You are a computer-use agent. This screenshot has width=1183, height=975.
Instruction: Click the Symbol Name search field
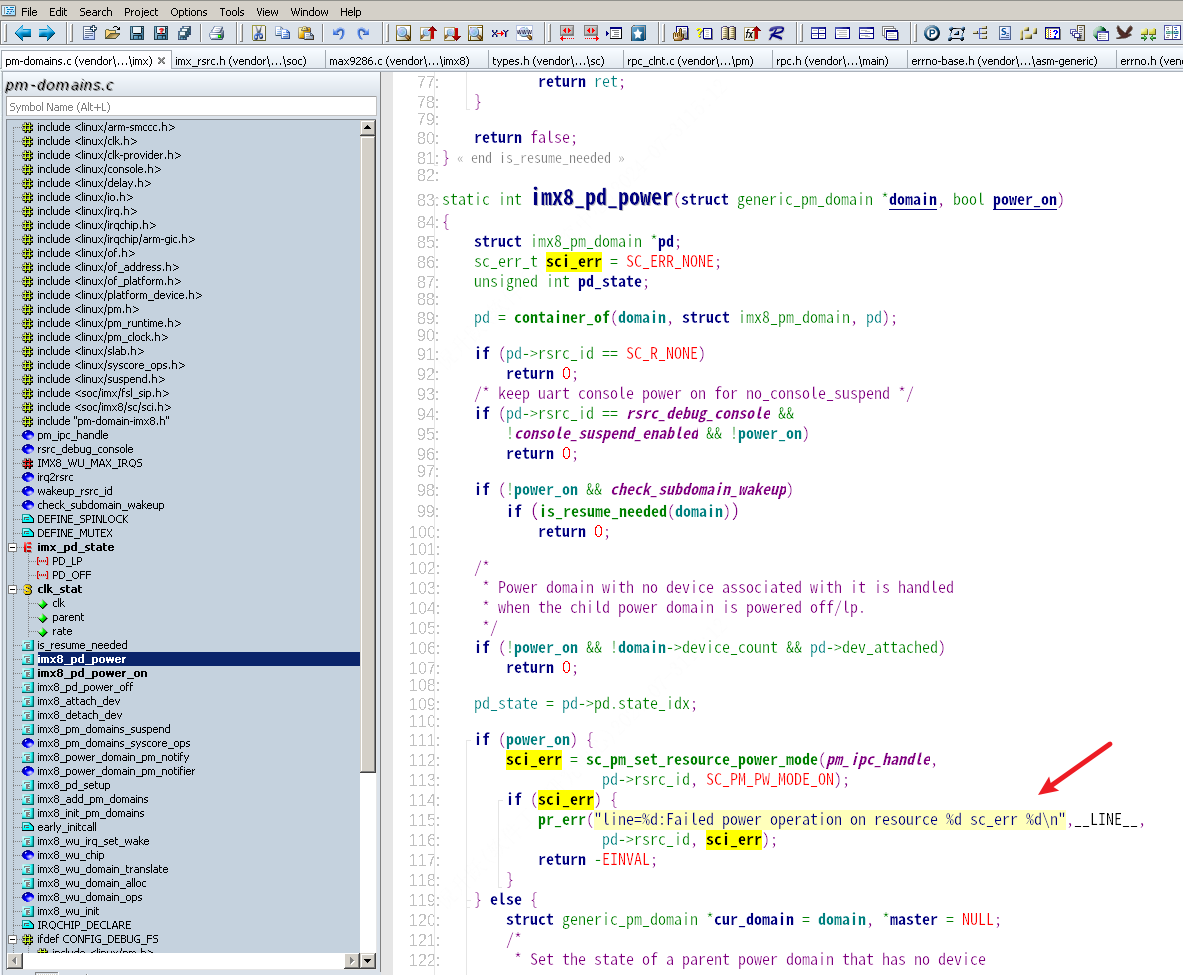pos(190,106)
